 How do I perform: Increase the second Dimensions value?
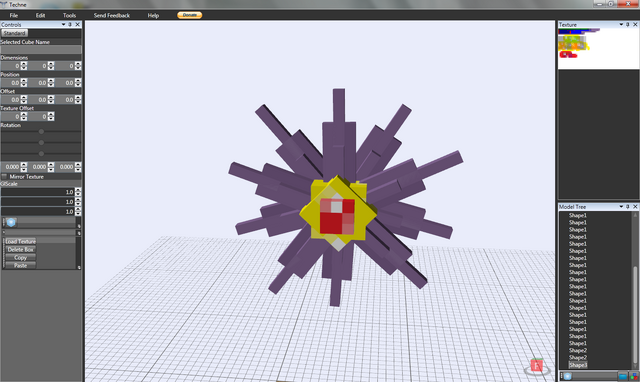(51, 64)
